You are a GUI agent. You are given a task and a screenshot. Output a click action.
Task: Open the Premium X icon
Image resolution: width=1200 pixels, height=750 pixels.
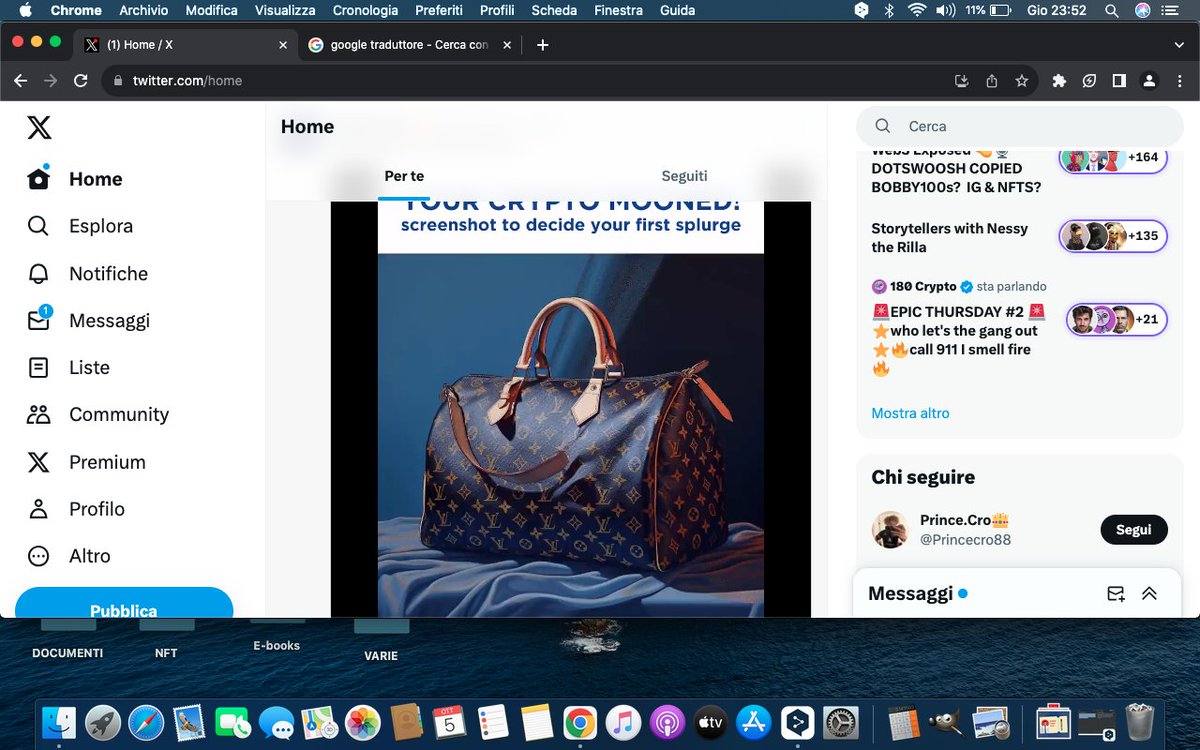click(38, 462)
